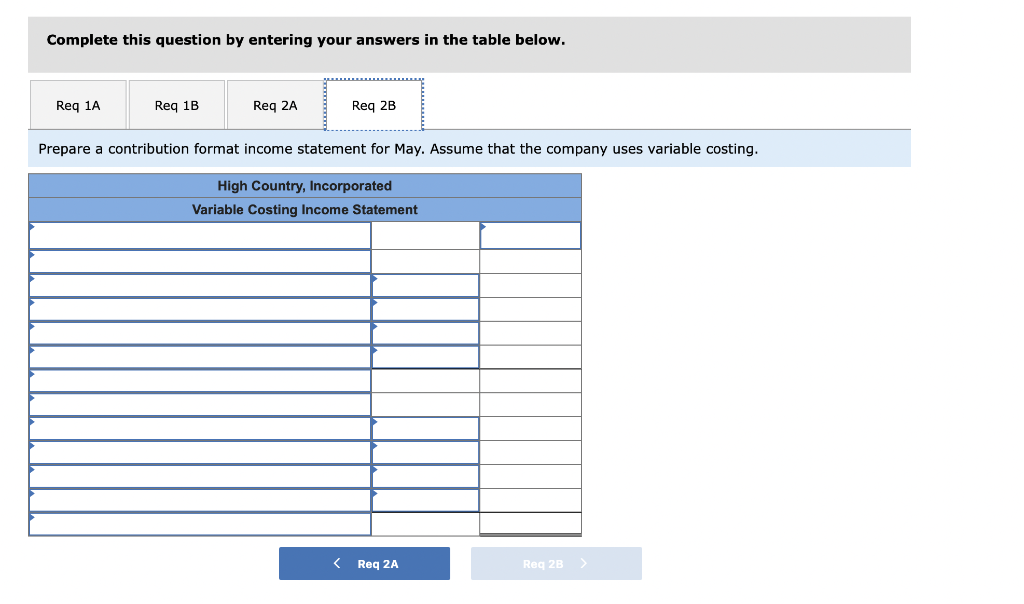Click the Variable Costing Income Statement header
The image size is (1024, 604).
(x=305, y=210)
